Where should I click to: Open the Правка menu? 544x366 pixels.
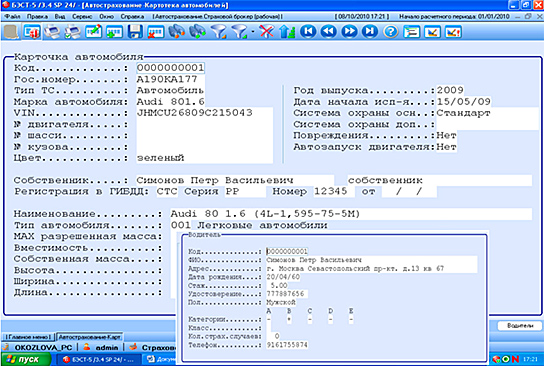(37, 16)
